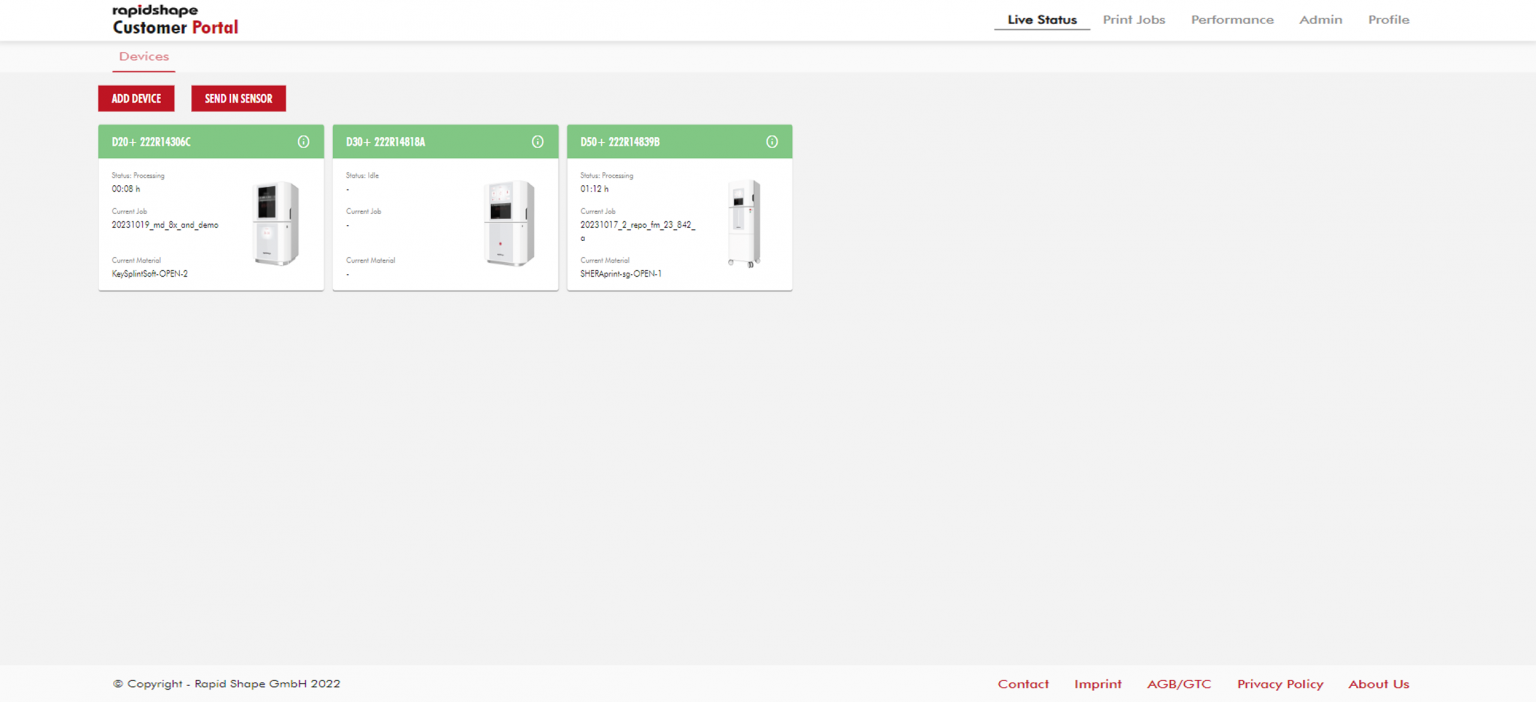
Task: Open the Performance section
Action: coord(1232,20)
